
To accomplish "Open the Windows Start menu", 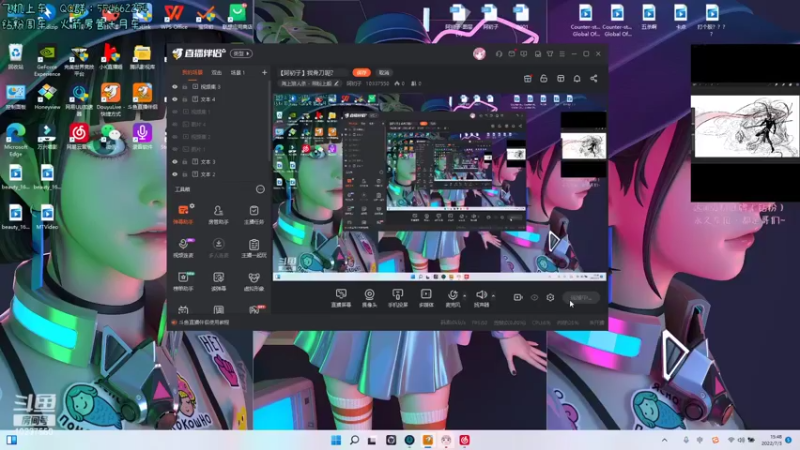I will 336,440.
